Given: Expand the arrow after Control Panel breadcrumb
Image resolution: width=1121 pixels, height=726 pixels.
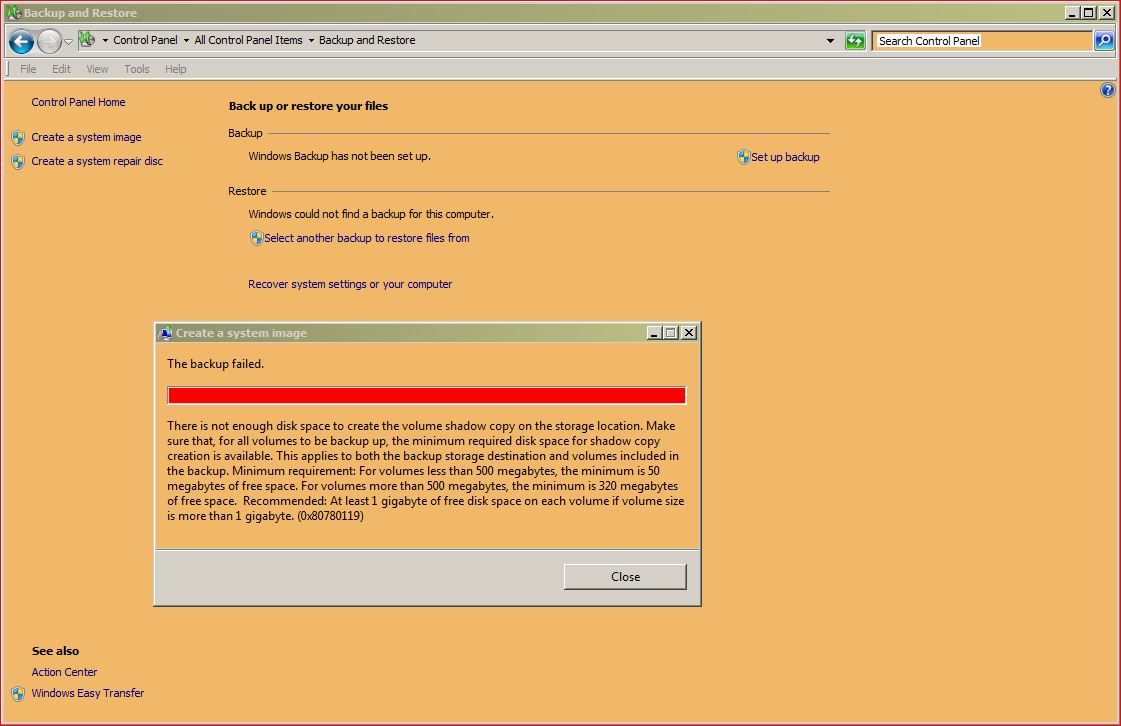Looking at the screenshot, I should pyautogui.click(x=187, y=41).
